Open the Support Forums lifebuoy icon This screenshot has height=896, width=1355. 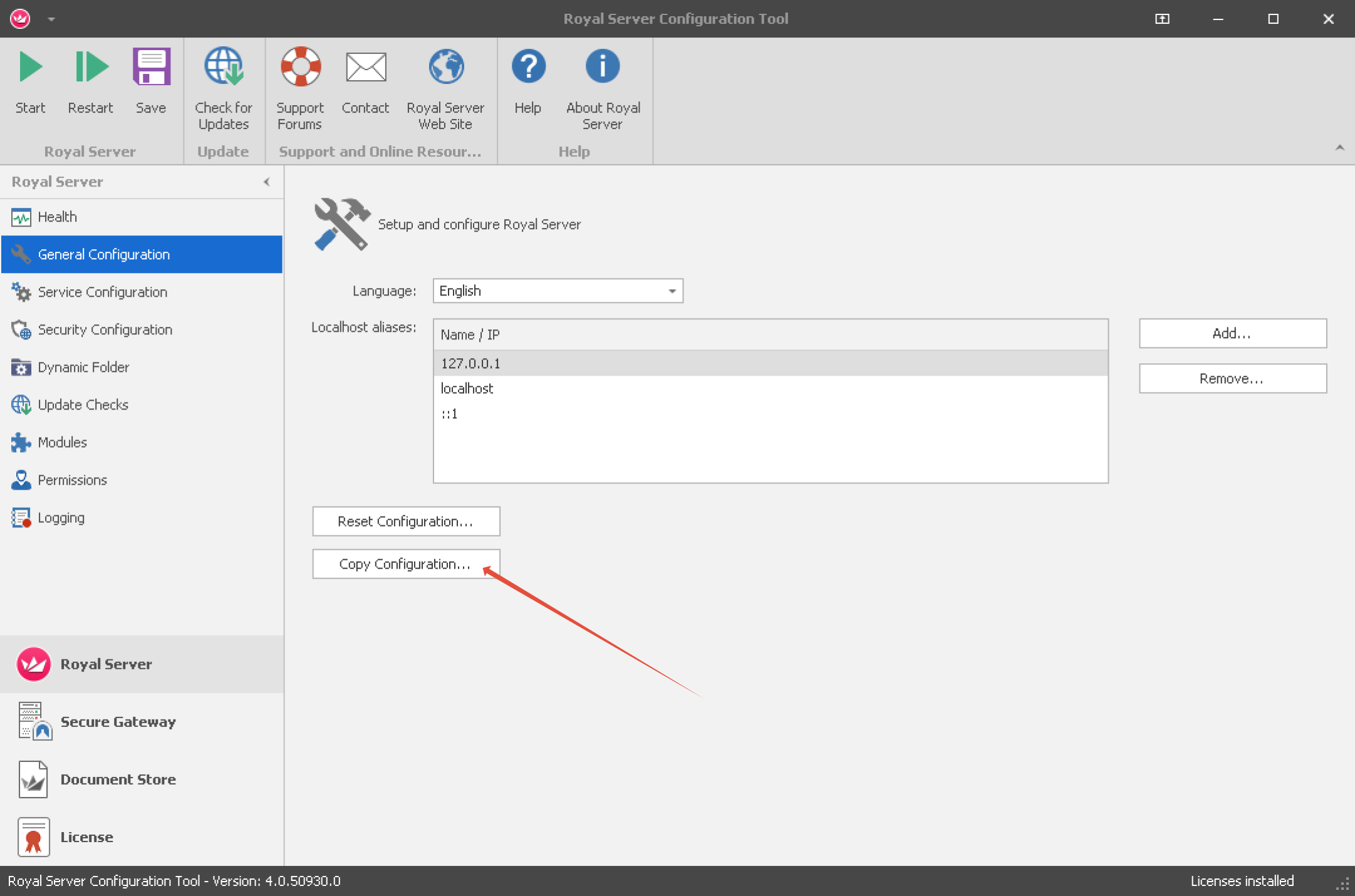point(300,68)
